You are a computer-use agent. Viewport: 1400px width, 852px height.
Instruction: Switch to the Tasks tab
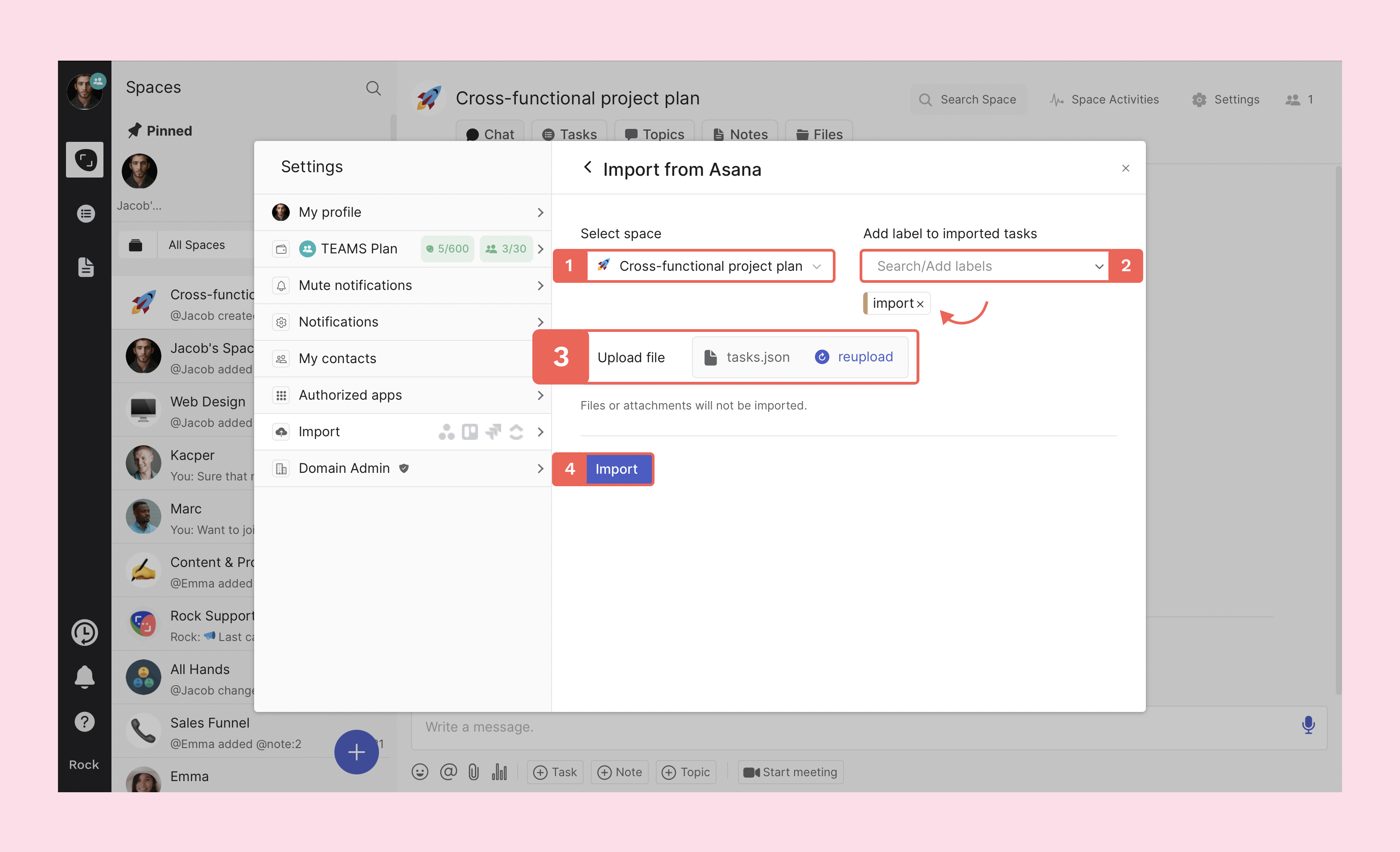569,134
